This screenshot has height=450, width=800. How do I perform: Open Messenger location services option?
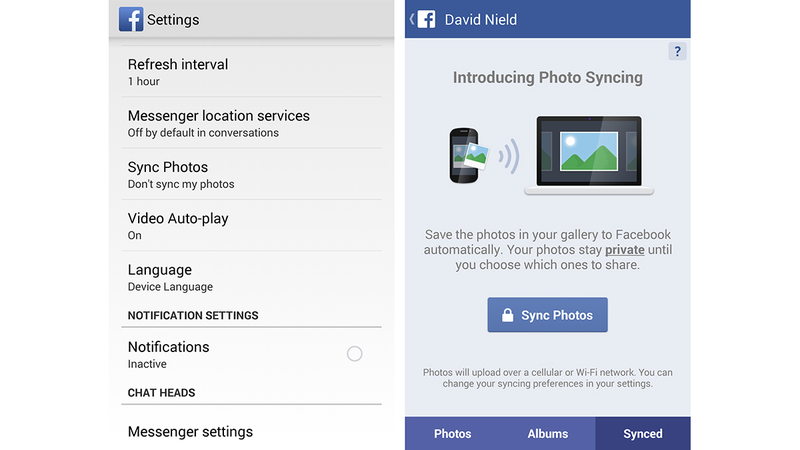[x=251, y=123]
